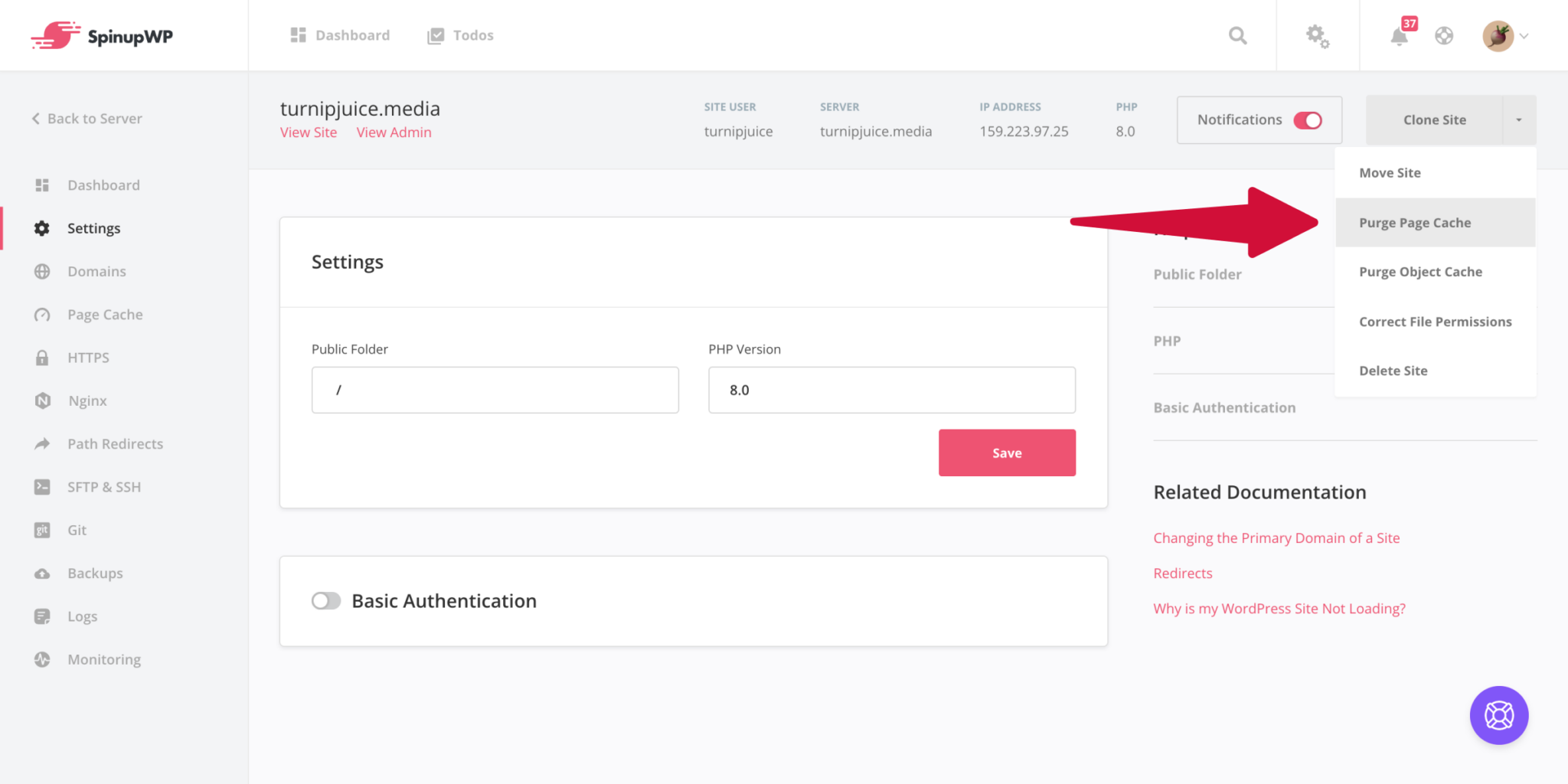Viewport: 1568px width, 784px height.
Task: Click into the Public Folder field
Action: [495, 390]
